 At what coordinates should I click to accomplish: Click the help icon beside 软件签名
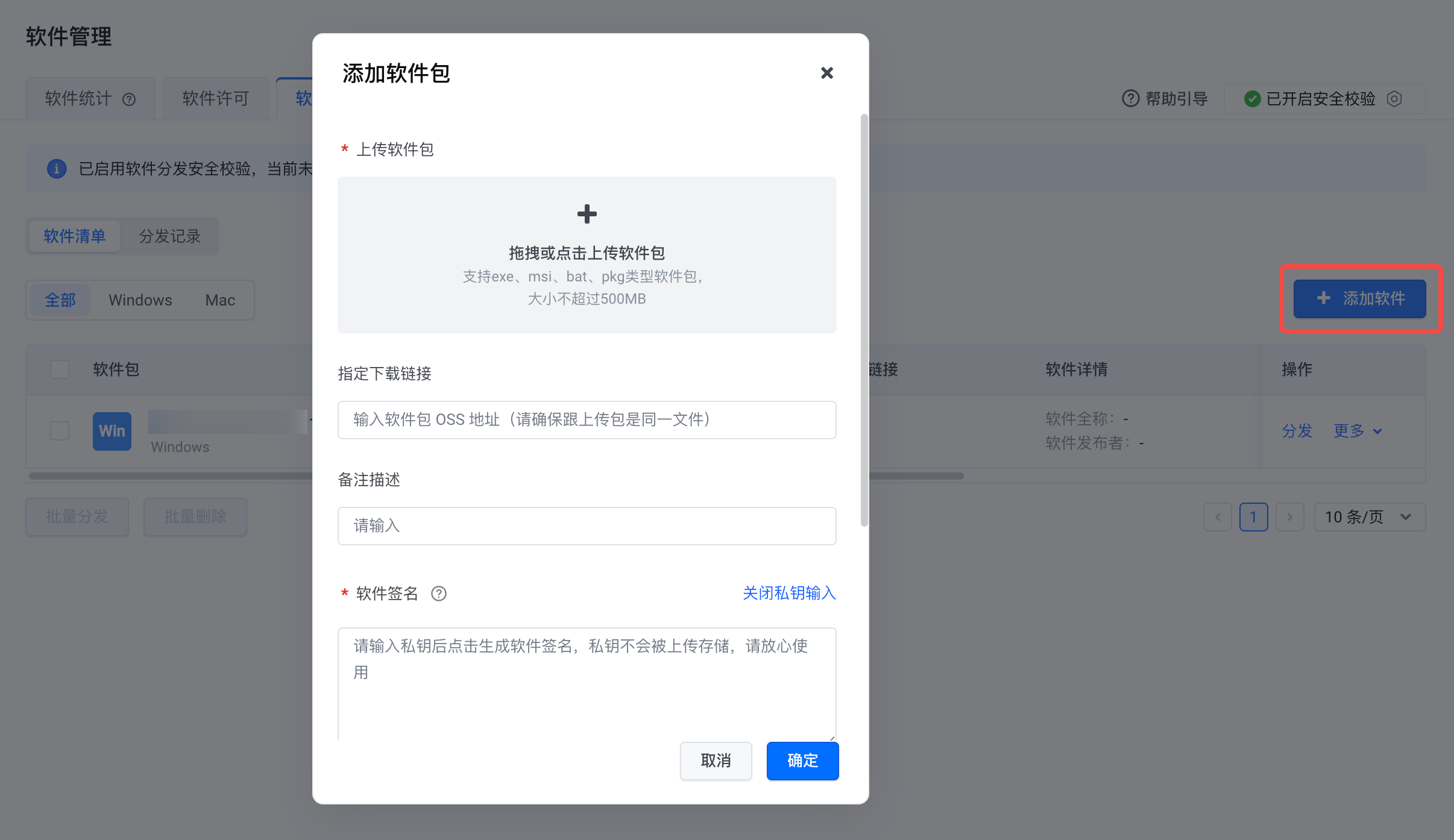[439, 594]
